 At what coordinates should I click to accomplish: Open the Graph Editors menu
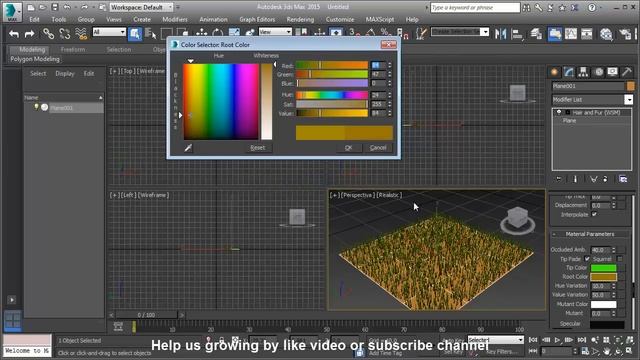[x=257, y=19]
